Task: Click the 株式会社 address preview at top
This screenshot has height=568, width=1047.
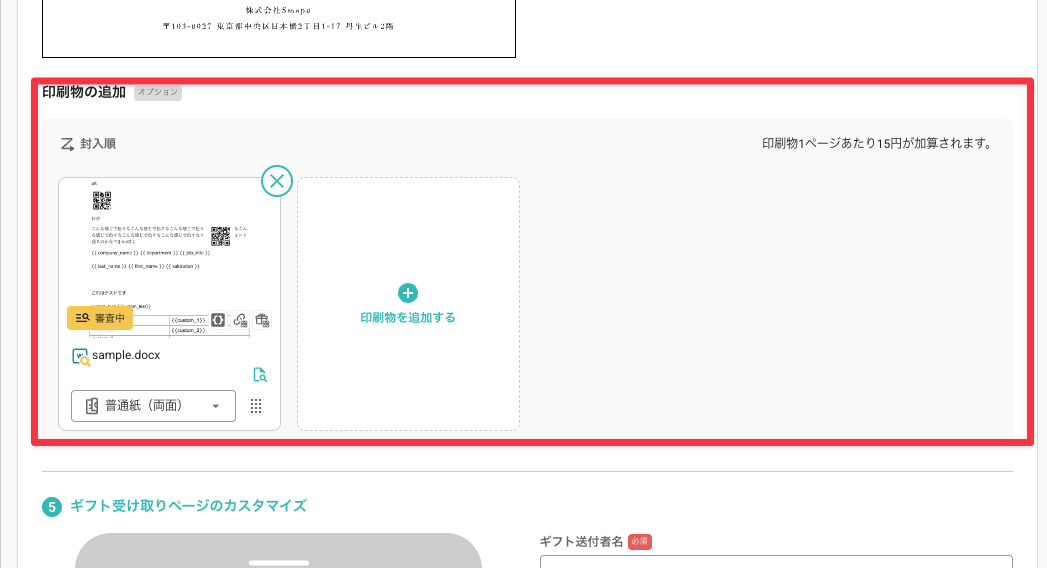Action: [x=278, y=19]
